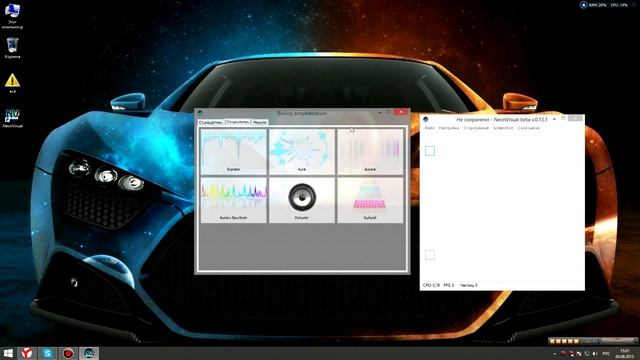Viewport: 640px width, 360px height.
Task: Click the visualization dialog title bar icon
Action: (x=200, y=113)
